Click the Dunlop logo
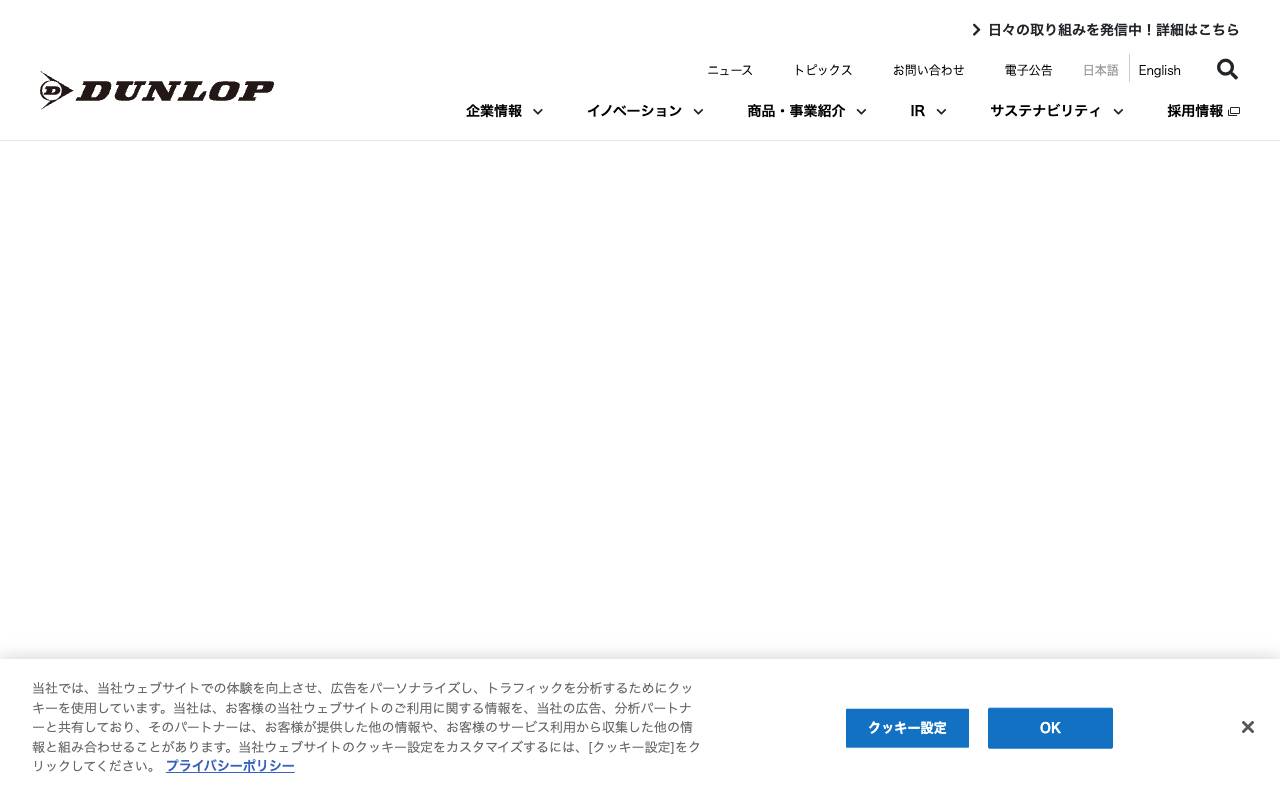The width and height of the screenshot is (1280, 800). [x=156, y=90]
